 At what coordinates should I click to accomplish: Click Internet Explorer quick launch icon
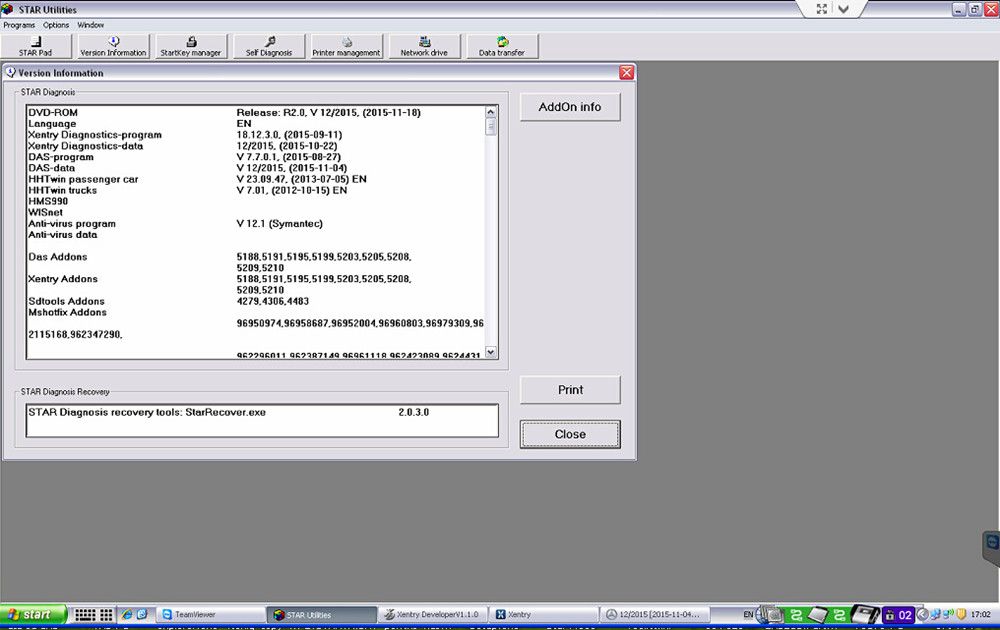pyautogui.click(x=127, y=615)
